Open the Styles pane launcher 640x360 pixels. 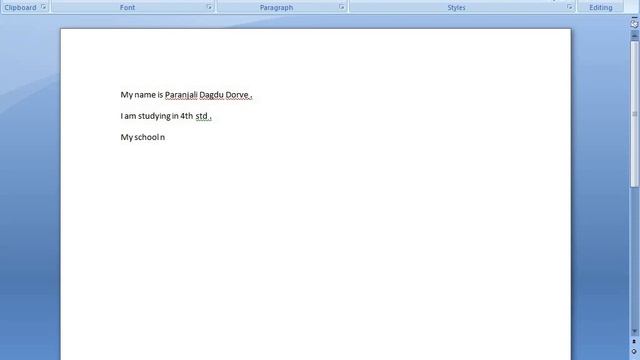point(569,7)
